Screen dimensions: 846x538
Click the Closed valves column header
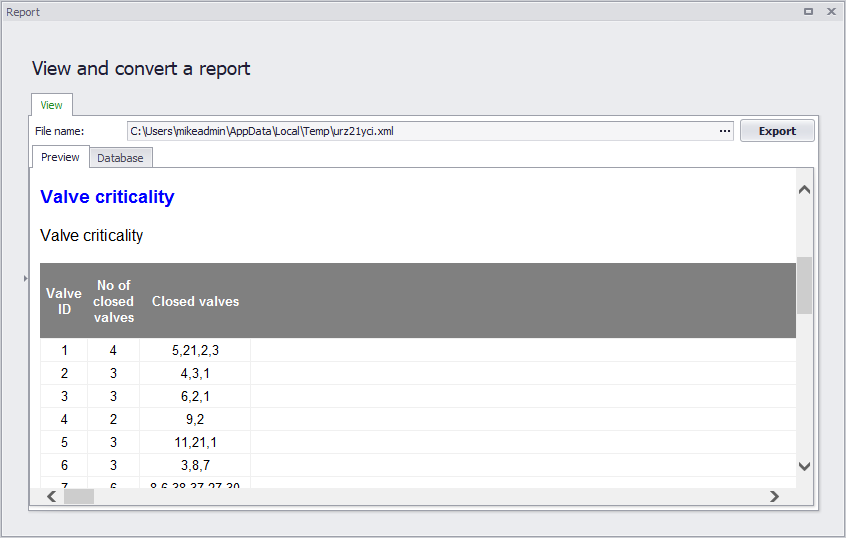[195, 301]
